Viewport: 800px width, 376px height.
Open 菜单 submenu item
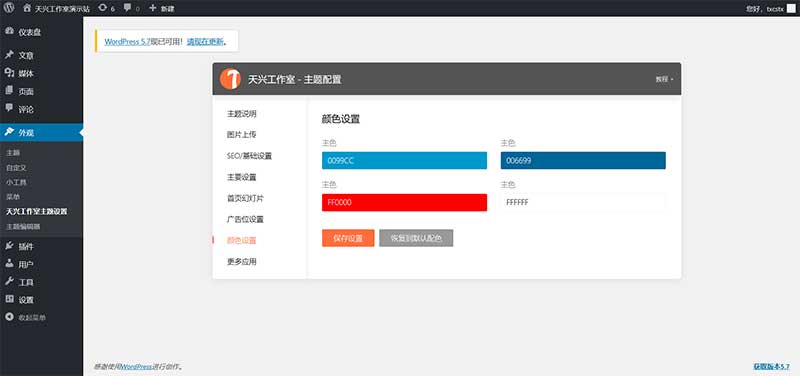pyautogui.click(x=14, y=197)
